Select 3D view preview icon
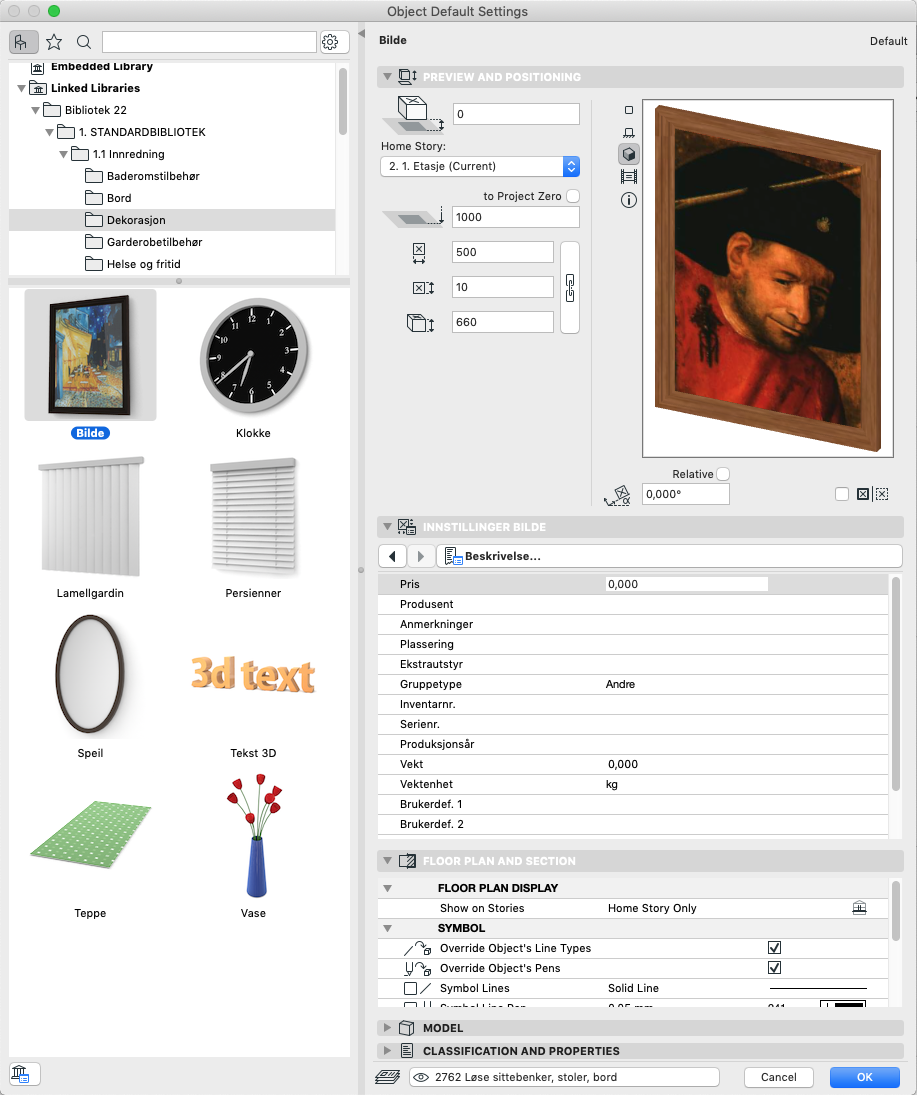This screenshot has width=917, height=1095. tap(629, 154)
